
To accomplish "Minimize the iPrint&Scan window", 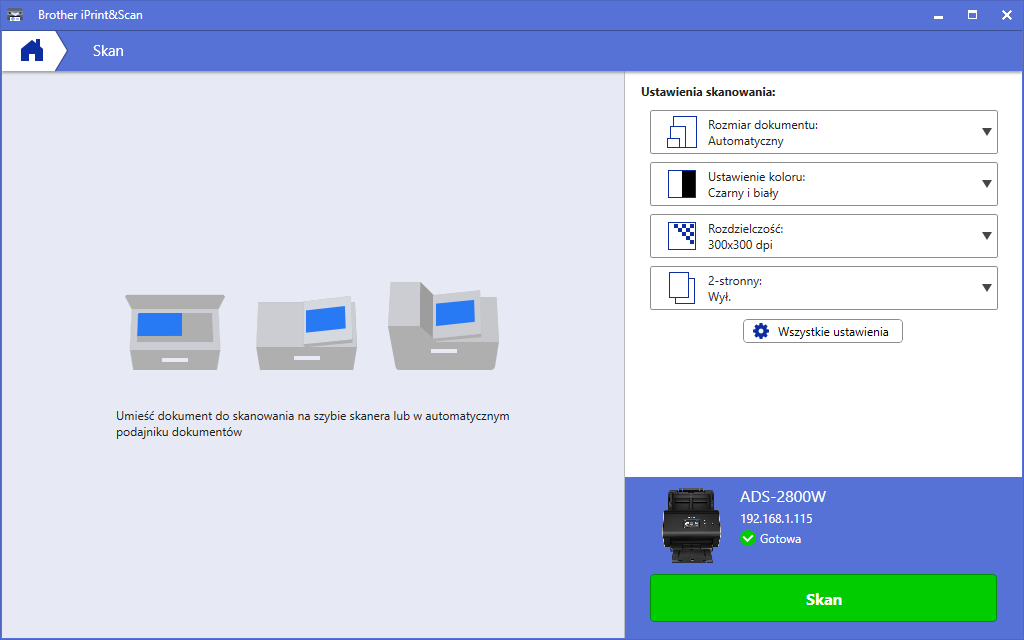I will (938, 15).
